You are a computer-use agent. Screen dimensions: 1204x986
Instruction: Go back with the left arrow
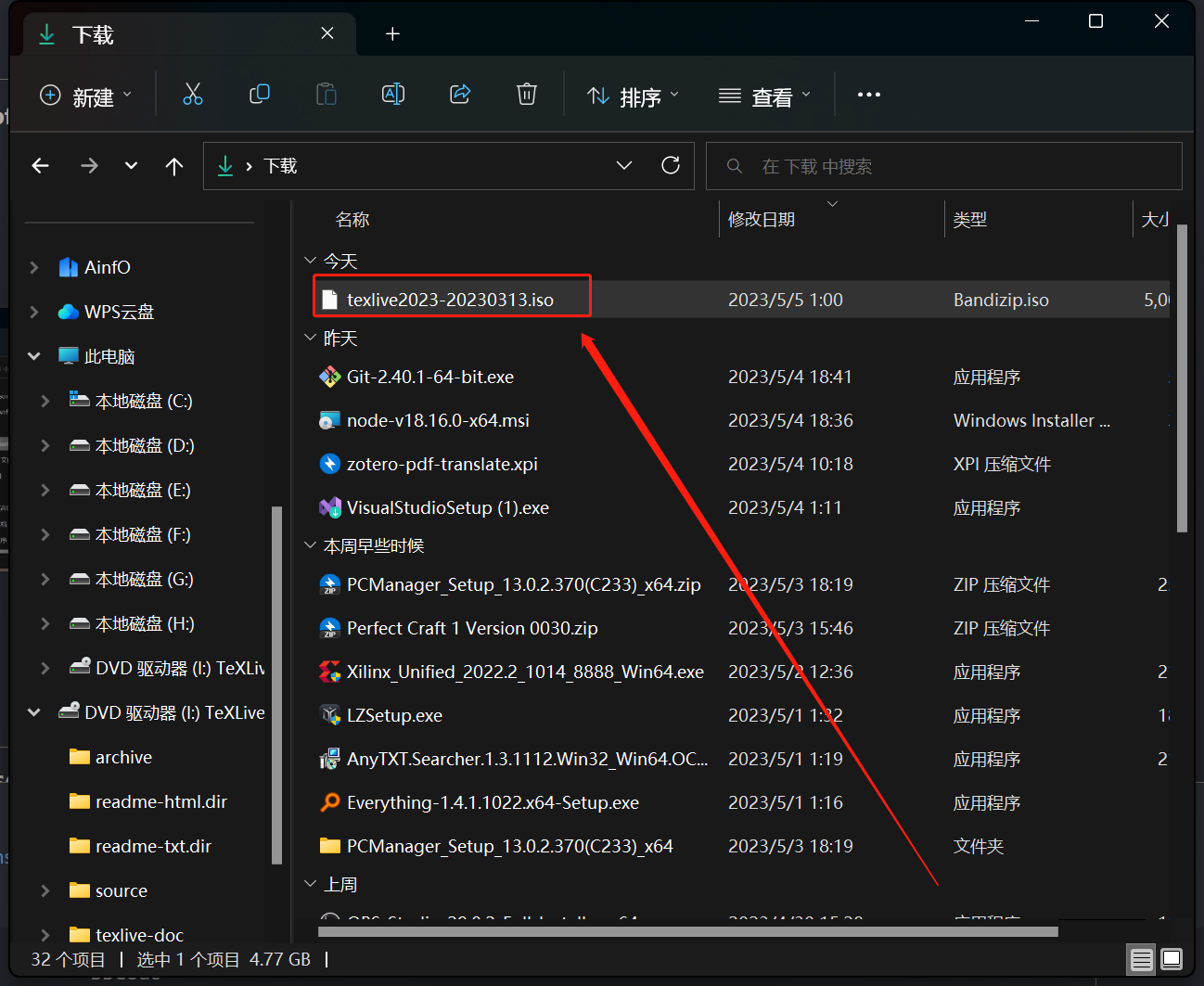click(x=41, y=166)
